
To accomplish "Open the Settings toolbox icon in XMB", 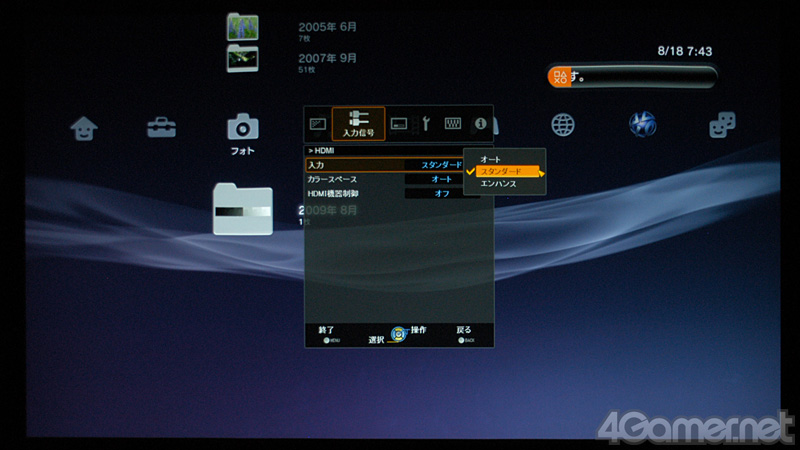I will point(162,128).
